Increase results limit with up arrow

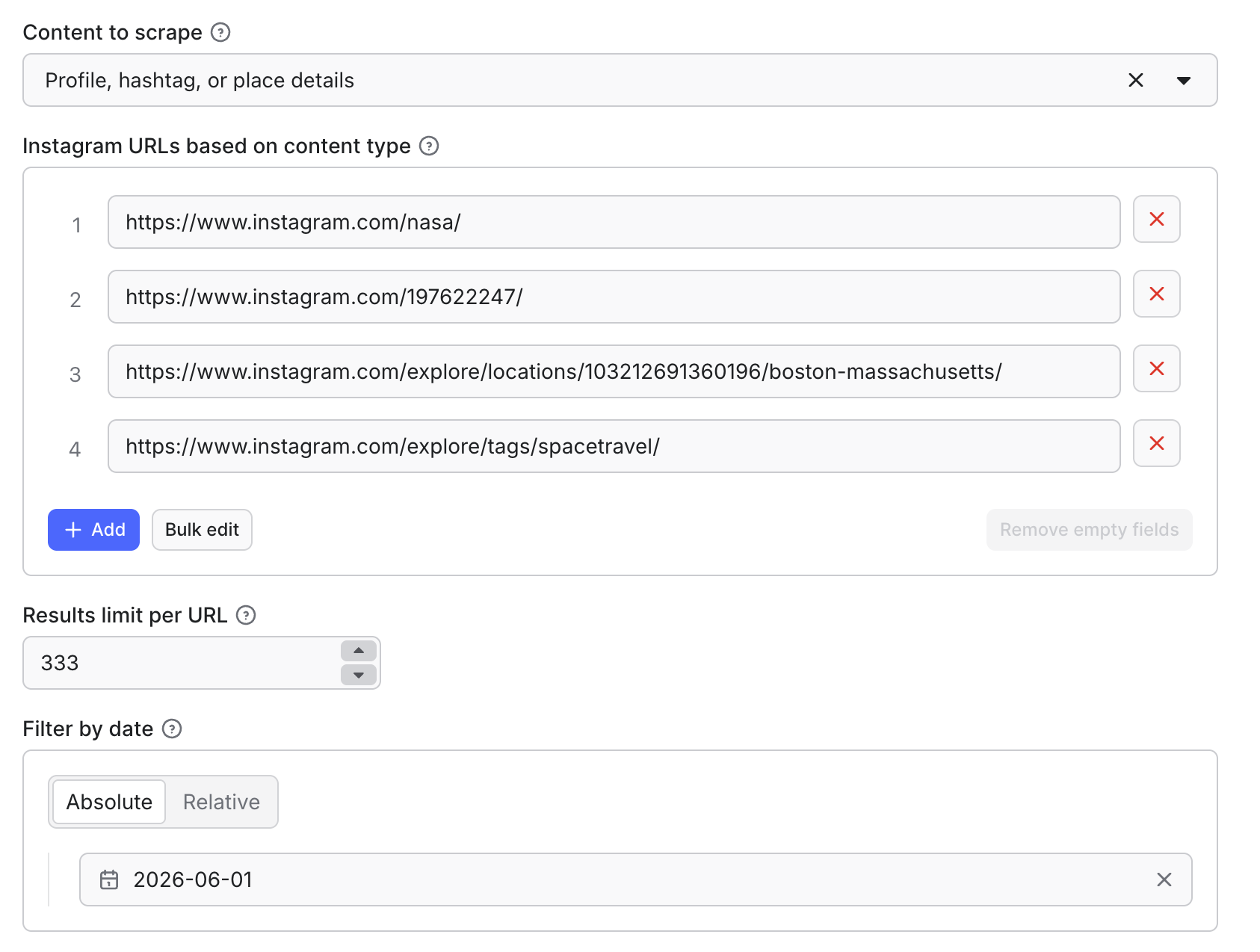click(359, 651)
